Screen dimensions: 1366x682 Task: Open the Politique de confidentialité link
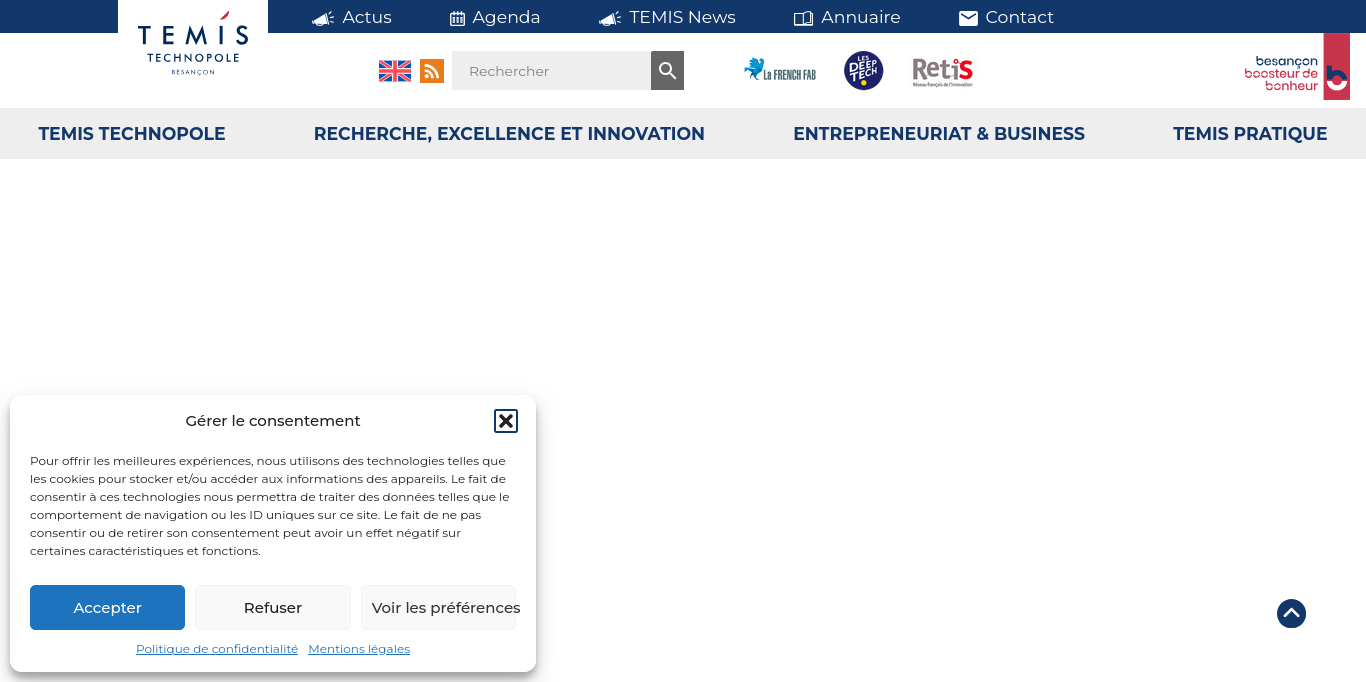[217, 649]
